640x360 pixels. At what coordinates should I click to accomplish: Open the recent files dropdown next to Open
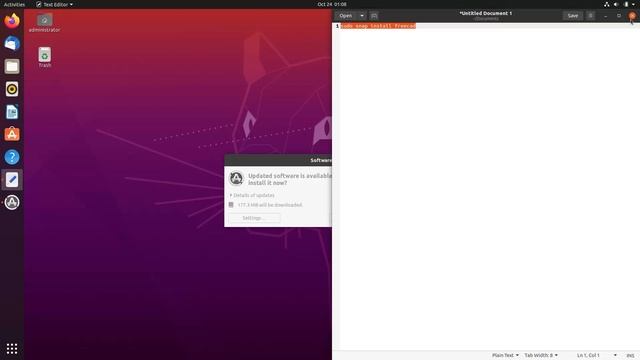click(x=362, y=16)
